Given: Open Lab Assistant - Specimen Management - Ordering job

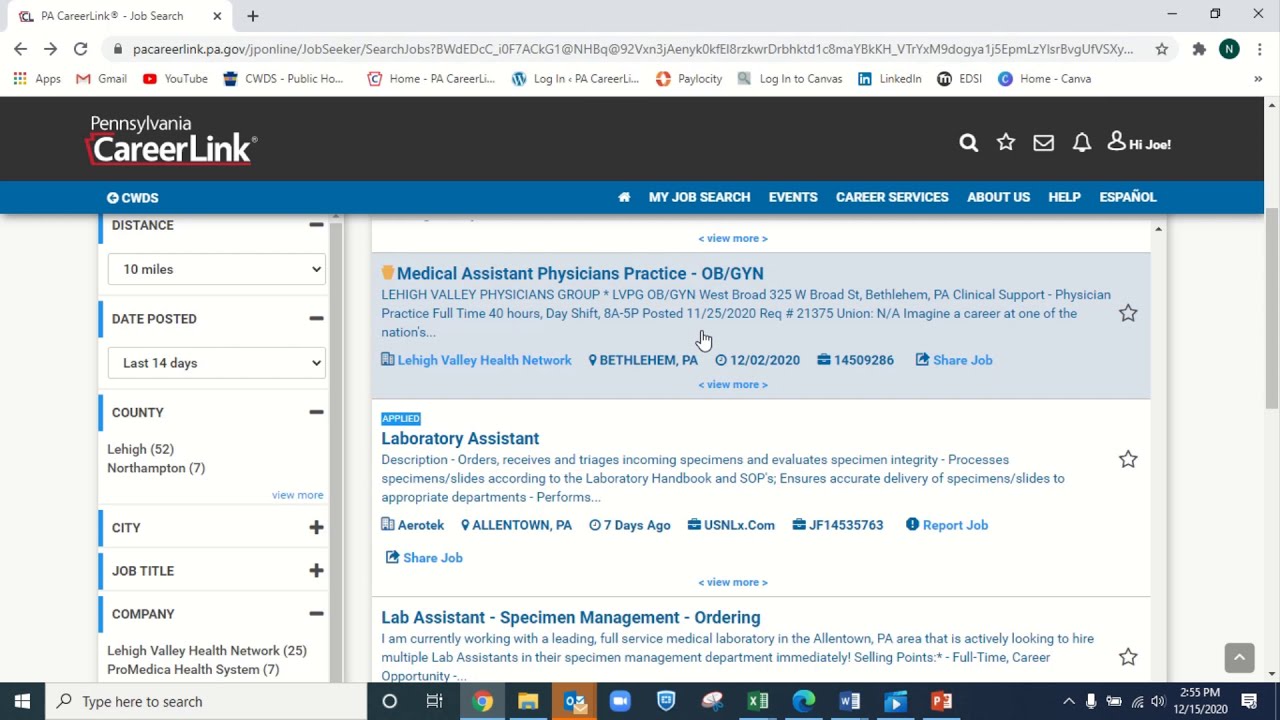Looking at the screenshot, I should (x=570, y=617).
